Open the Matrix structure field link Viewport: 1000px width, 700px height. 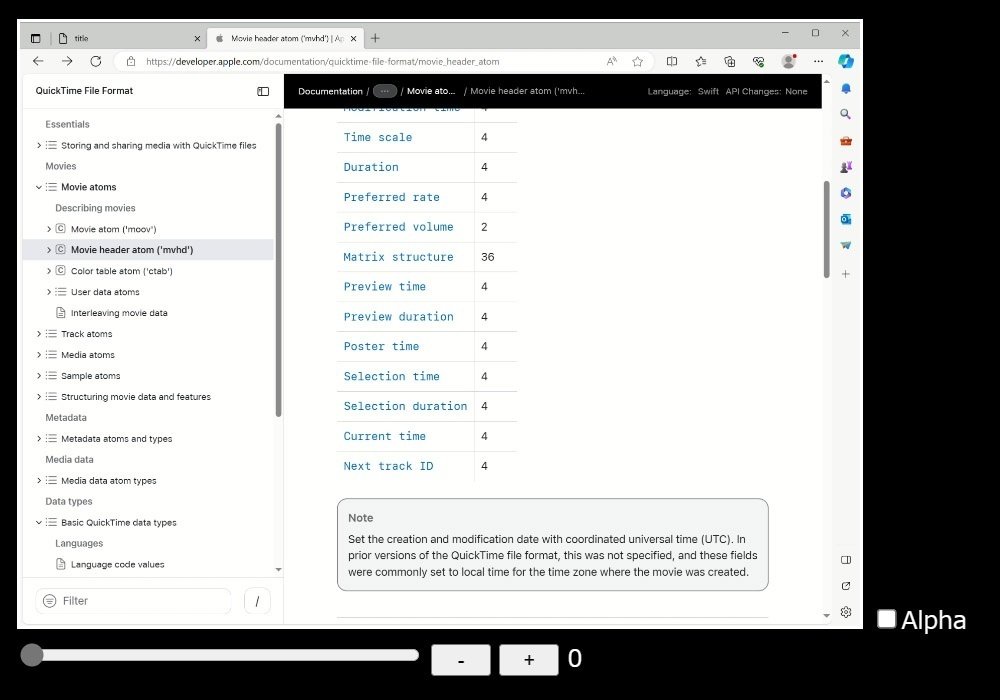tap(399, 257)
